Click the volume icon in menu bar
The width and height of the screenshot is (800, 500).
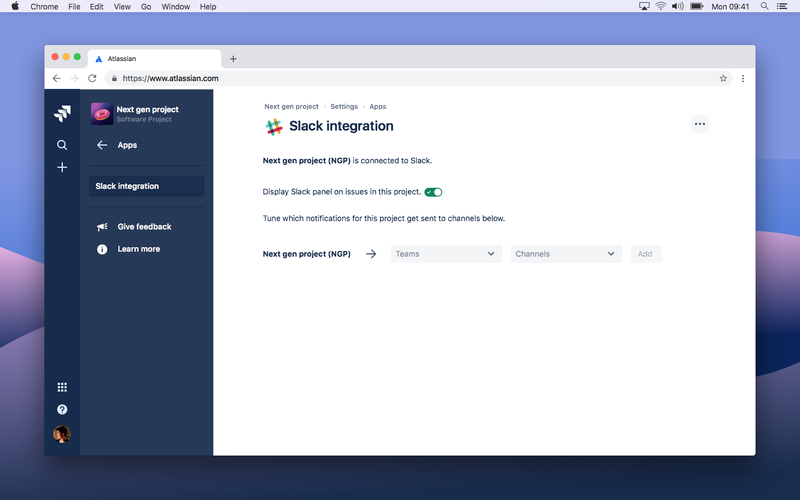point(678,6)
